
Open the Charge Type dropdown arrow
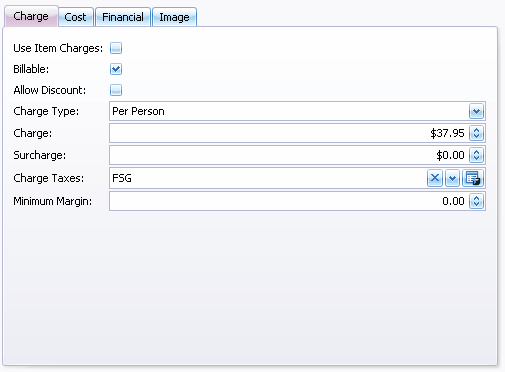click(x=476, y=111)
